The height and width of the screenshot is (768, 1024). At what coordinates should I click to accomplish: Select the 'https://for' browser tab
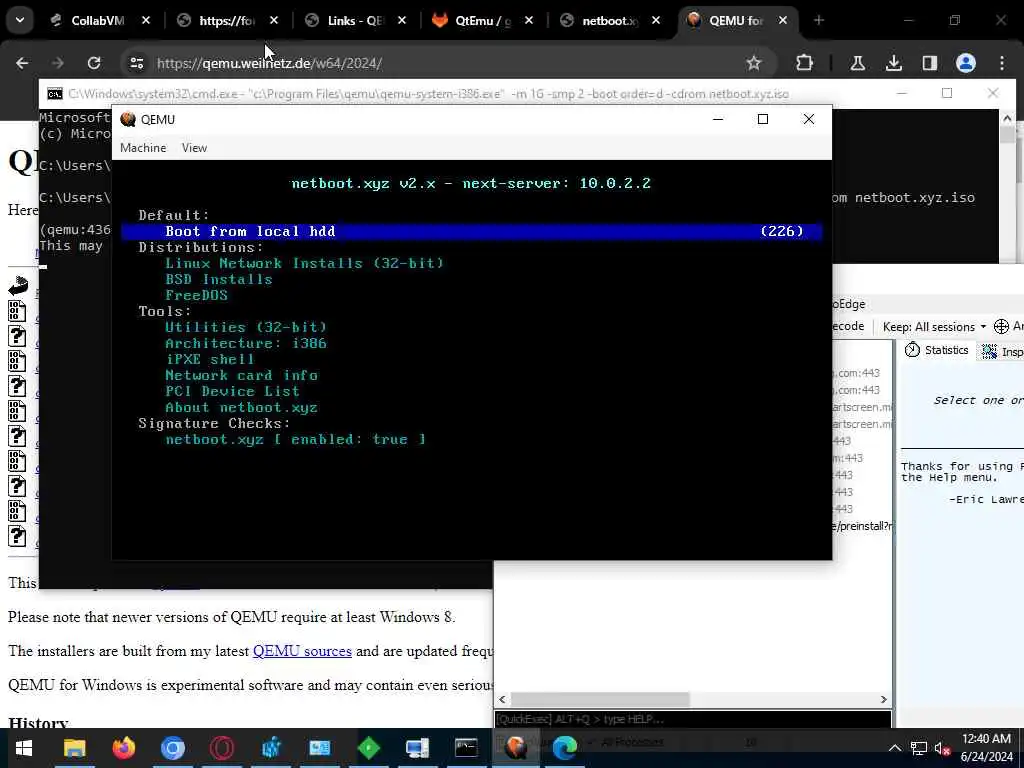click(x=227, y=21)
